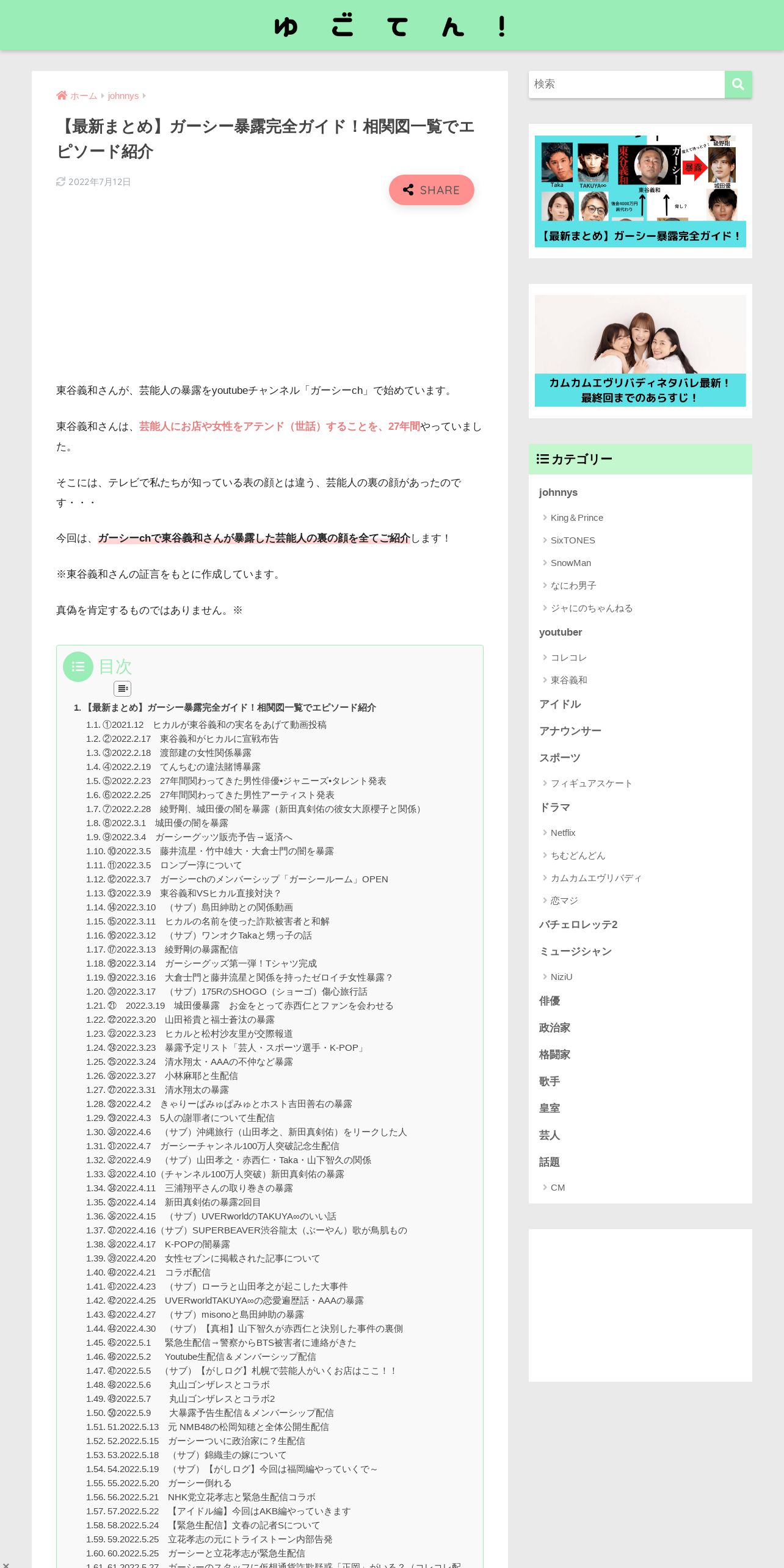Click the green 目次 list icon

[78, 667]
